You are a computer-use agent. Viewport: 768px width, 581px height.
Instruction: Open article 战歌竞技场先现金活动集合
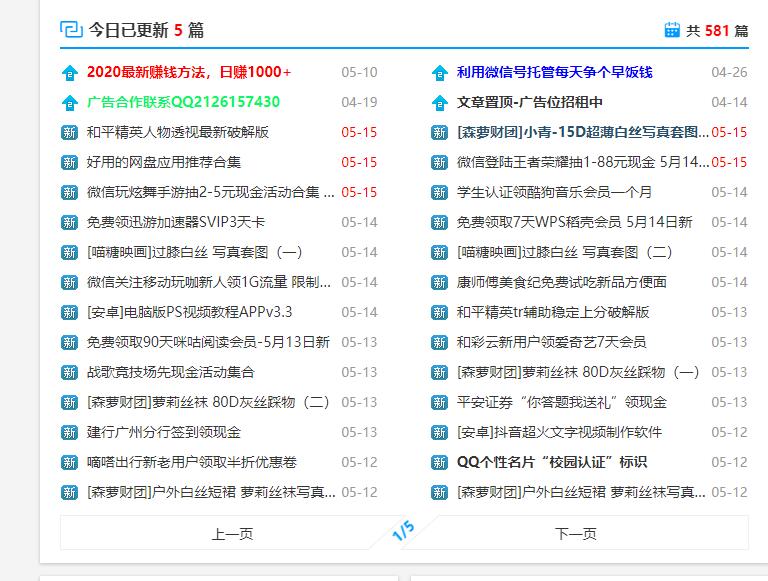(170, 372)
